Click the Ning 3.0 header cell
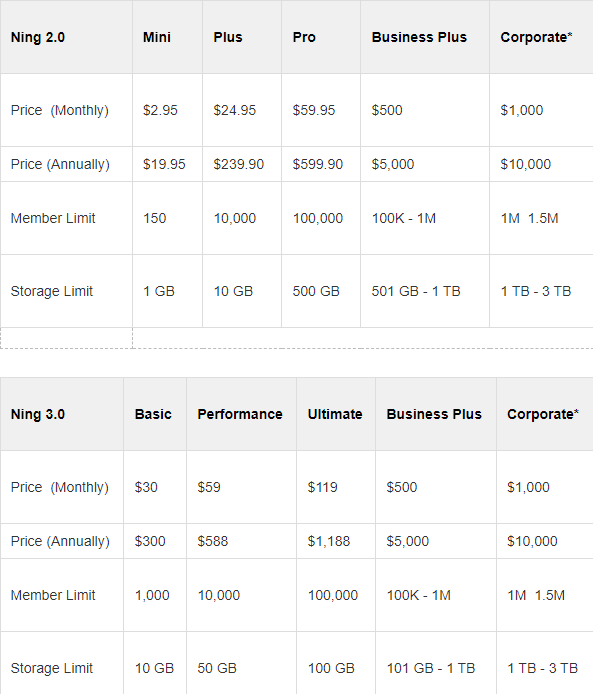The image size is (594, 694). click(x=62, y=414)
